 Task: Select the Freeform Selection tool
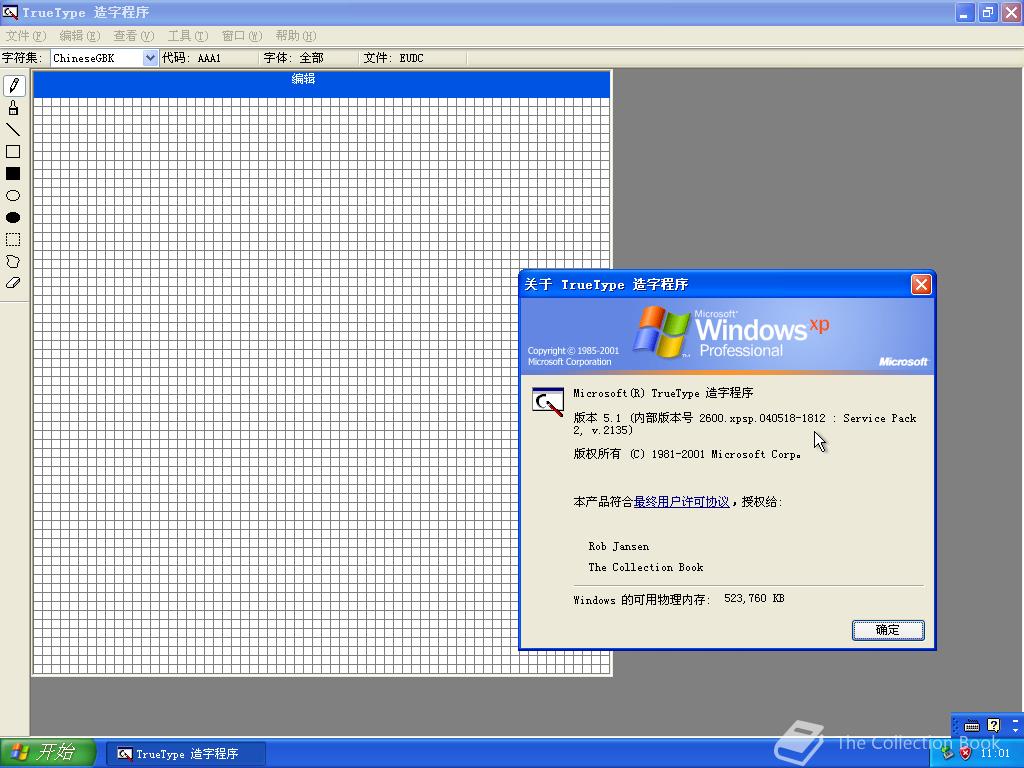14,261
